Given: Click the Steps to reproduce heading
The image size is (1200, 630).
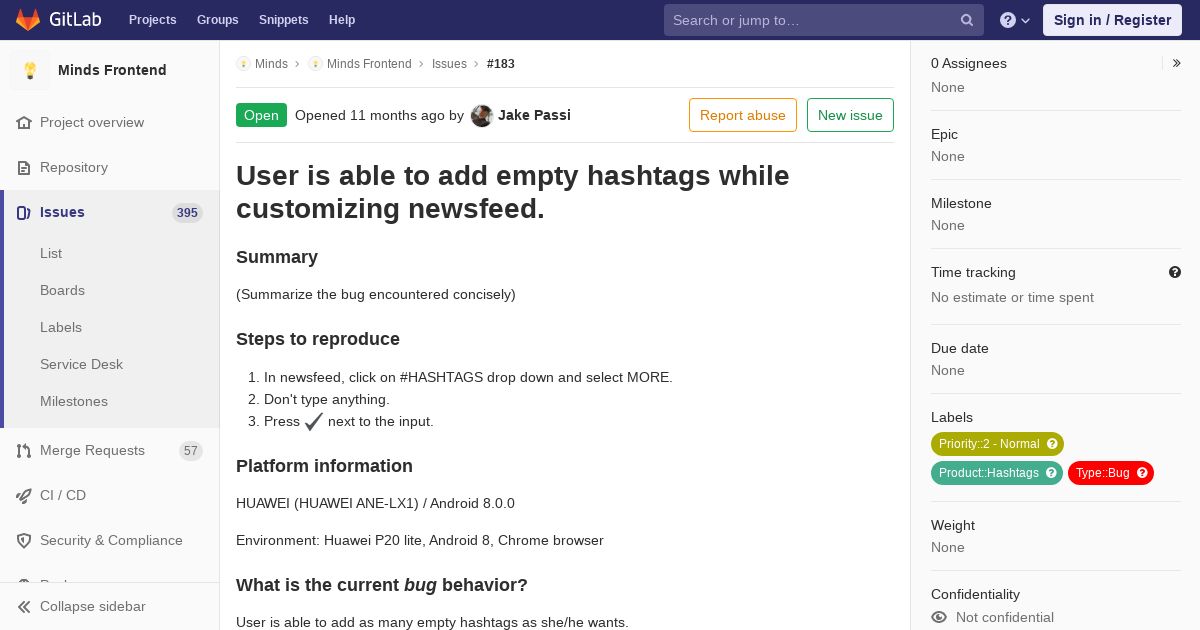Looking at the screenshot, I should tap(318, 339).
